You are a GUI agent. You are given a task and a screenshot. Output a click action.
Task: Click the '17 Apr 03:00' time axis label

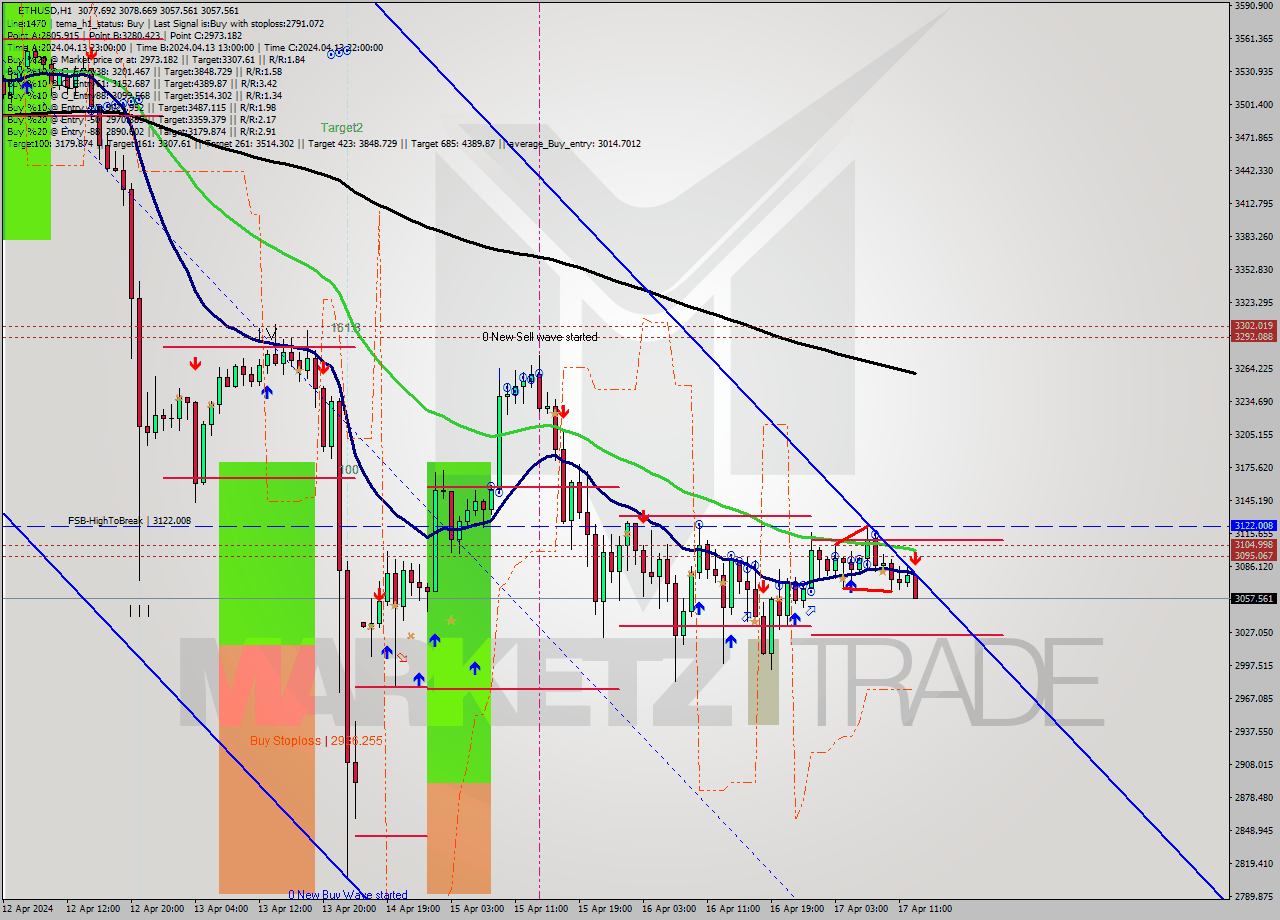(861, 909)
